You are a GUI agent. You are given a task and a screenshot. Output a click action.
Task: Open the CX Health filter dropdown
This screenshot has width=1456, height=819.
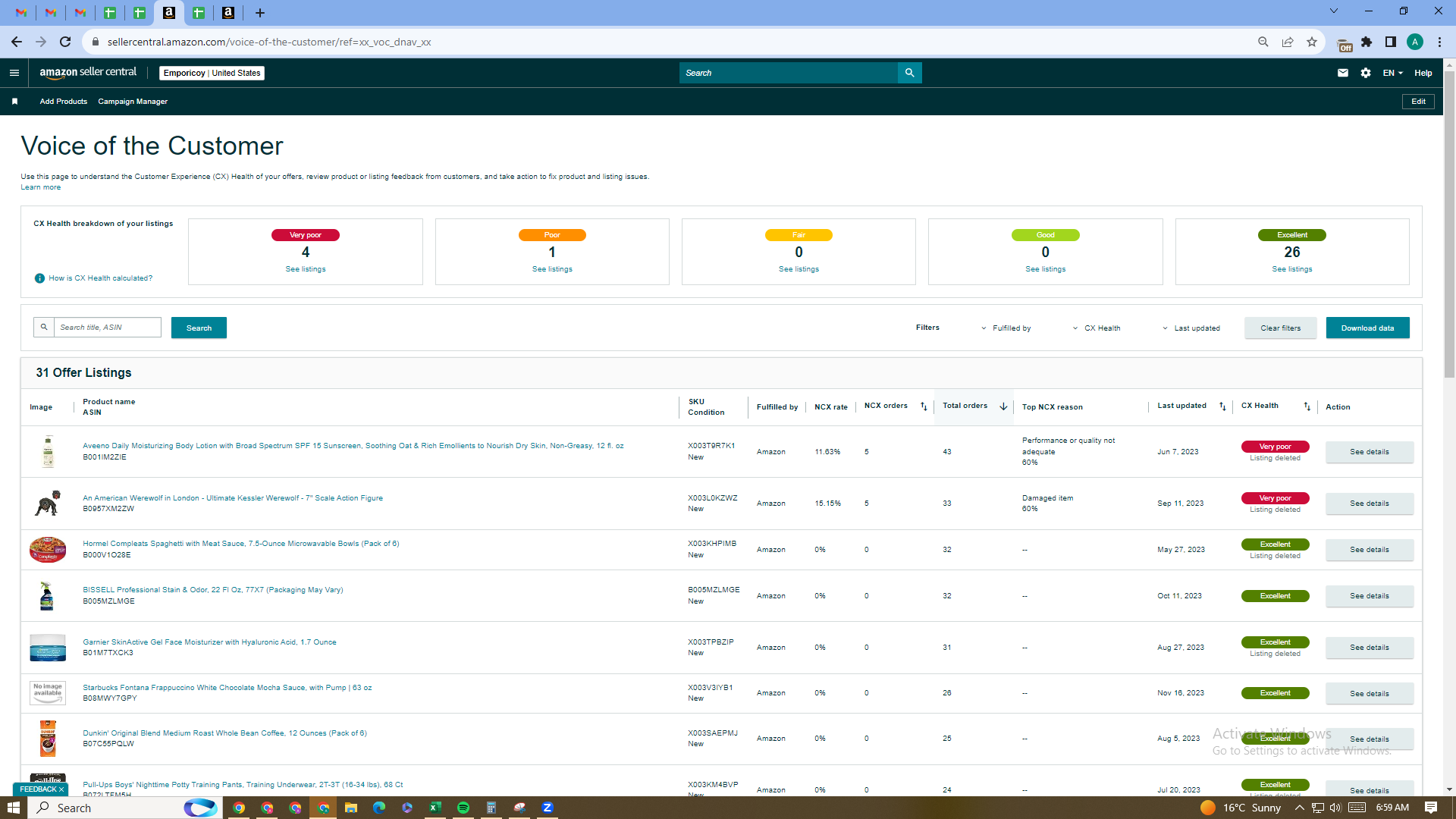coord(1097,328)
